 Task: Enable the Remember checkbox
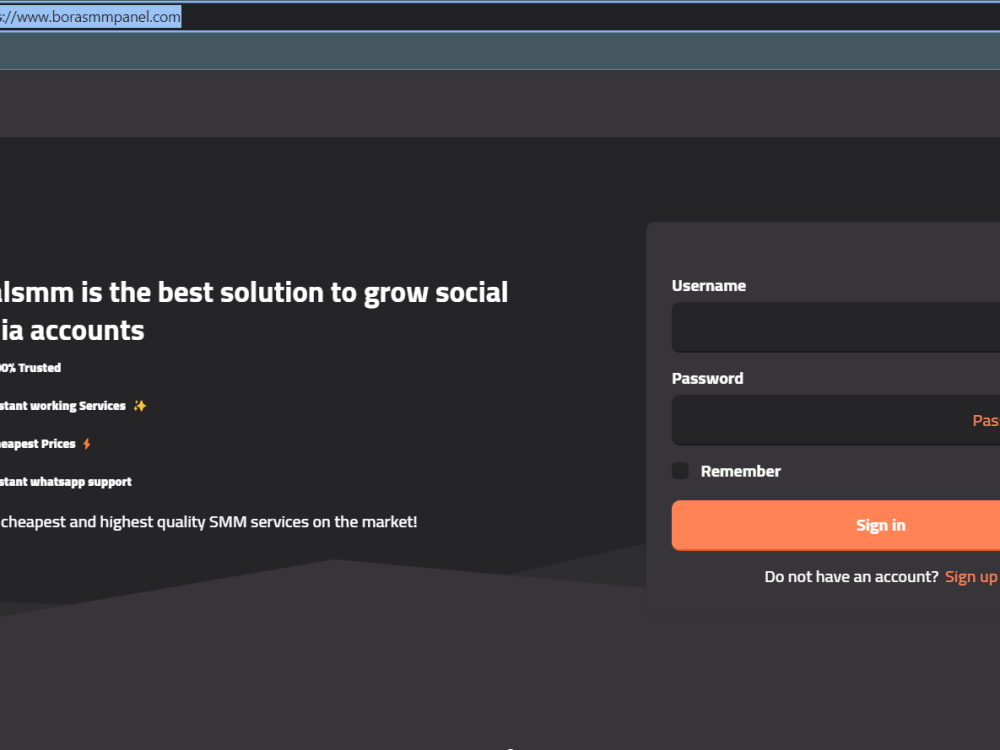(x=680, y=470)
